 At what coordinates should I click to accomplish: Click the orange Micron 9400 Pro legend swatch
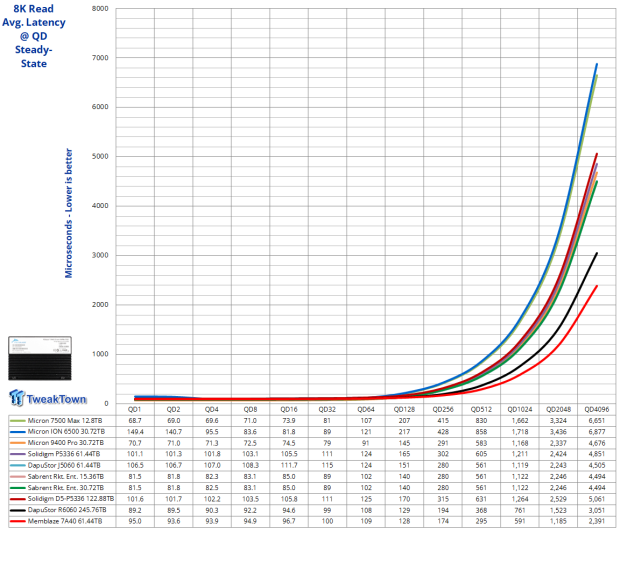point(17,443)
